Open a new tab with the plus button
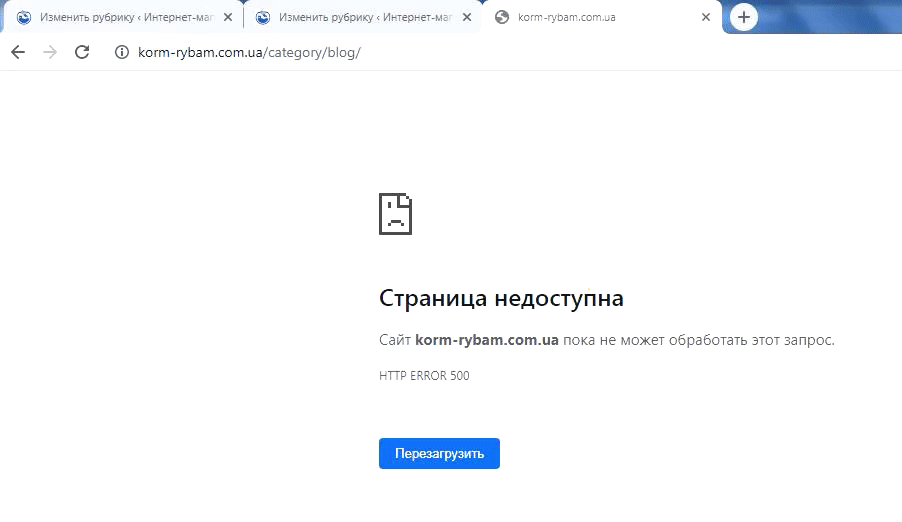Viewport: 902px width, 522px height. (744, 17)
